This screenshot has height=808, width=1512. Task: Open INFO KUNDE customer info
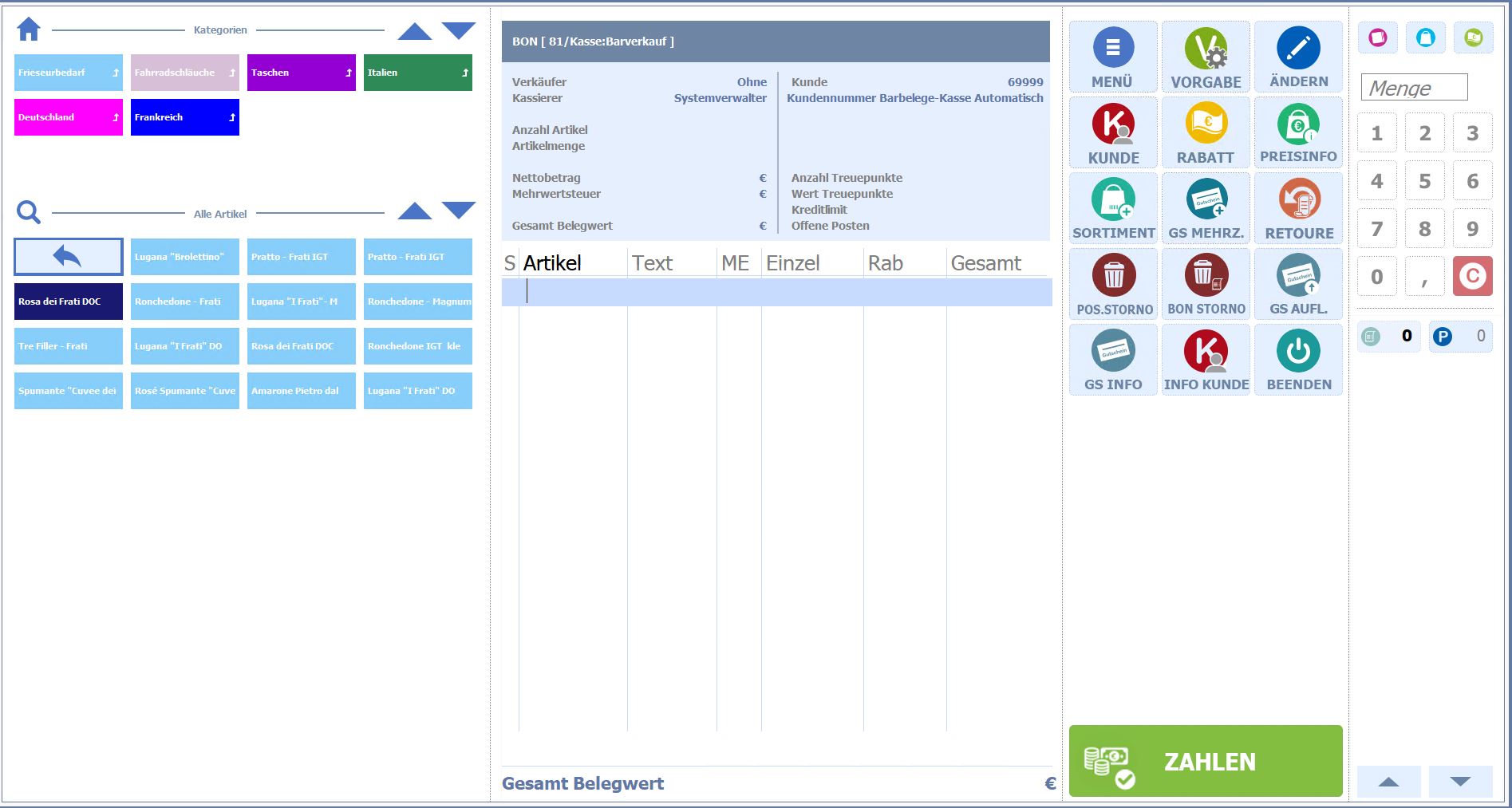click(1206, 361)
